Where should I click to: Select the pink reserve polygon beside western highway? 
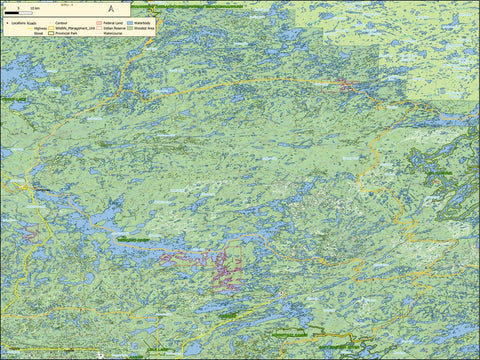(31, 233)
